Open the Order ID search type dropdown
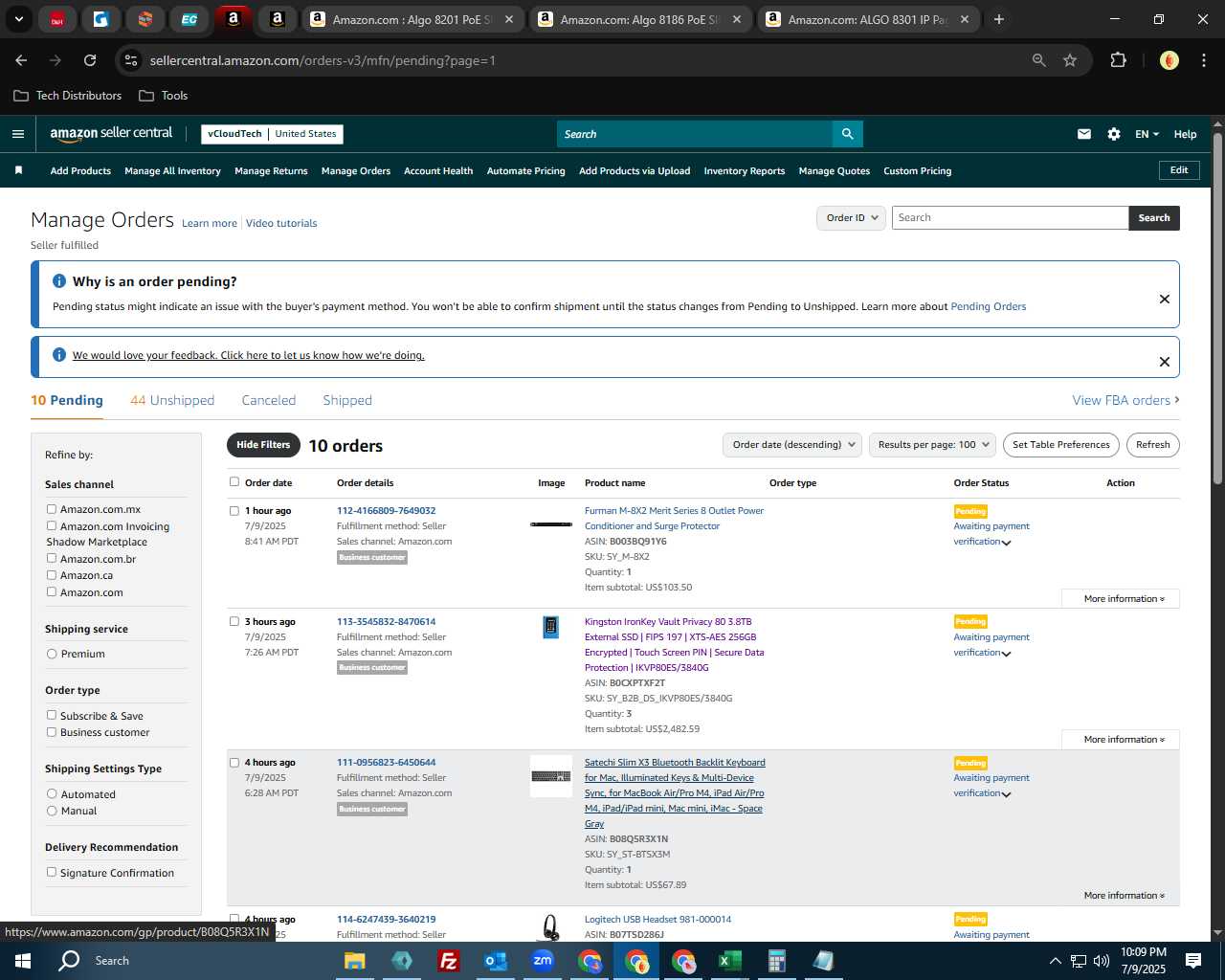Screen dimensions: 1225x980 tap(851, 218)
